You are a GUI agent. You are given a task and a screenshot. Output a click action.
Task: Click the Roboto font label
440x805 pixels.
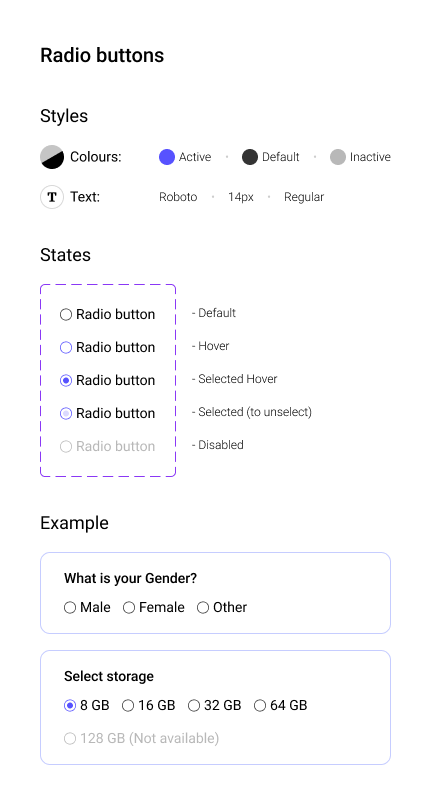click(x=178, y=197)
